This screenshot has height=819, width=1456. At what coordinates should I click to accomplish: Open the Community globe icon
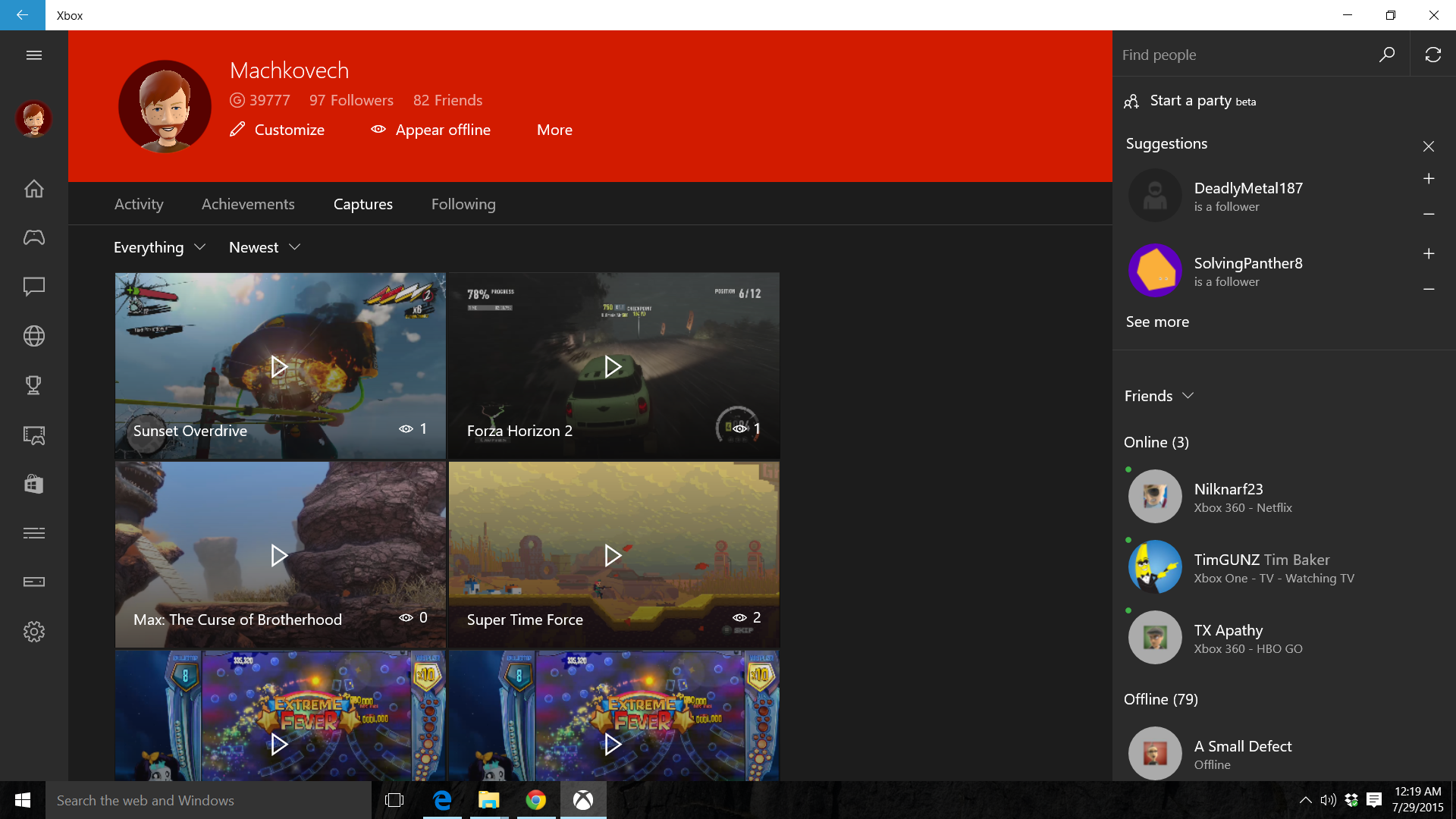tap(34, 336)
